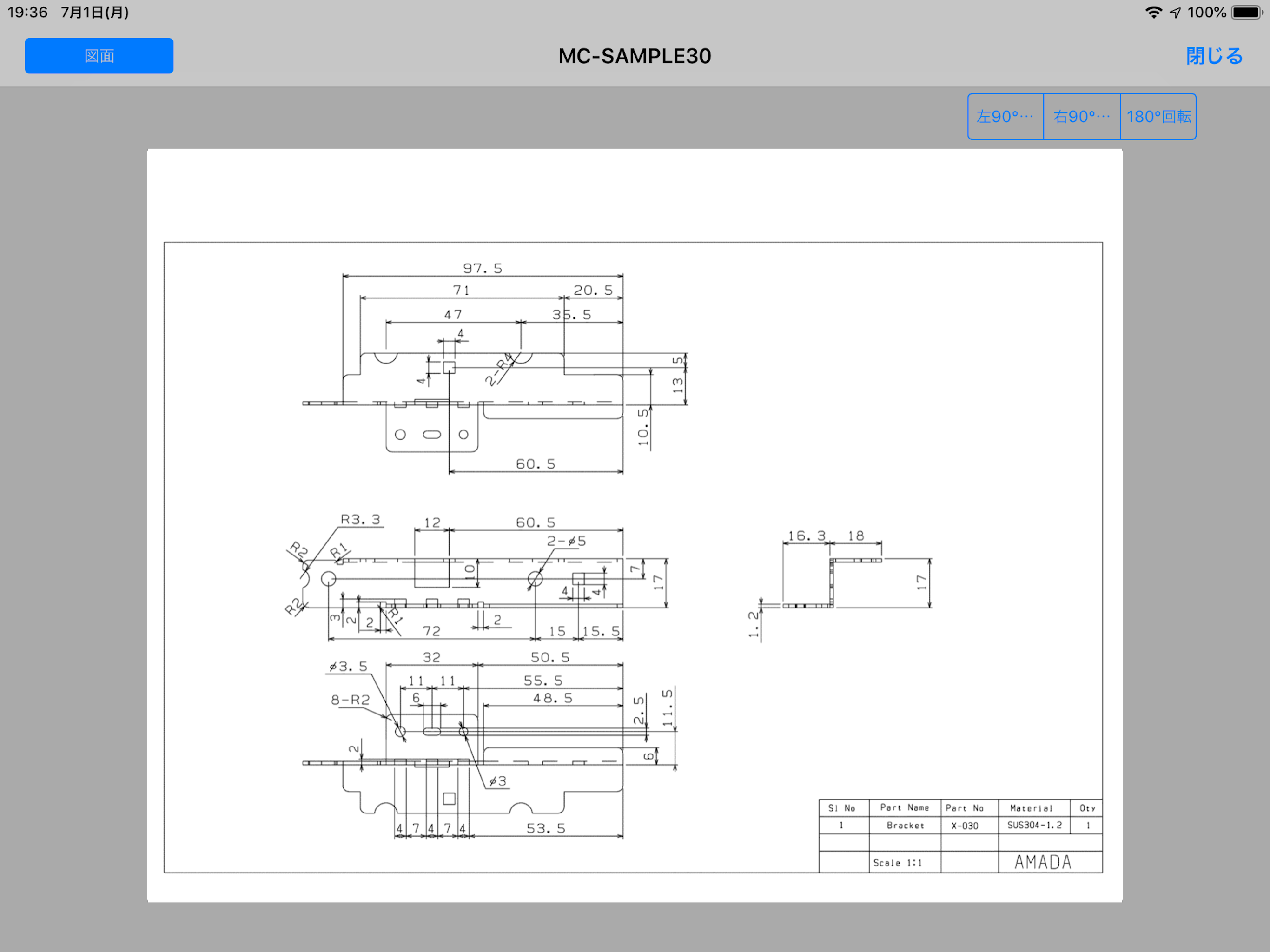1270x952 pixels.
Task: Tap the 2-ø5 hole callout
Action: pos(566,541)
